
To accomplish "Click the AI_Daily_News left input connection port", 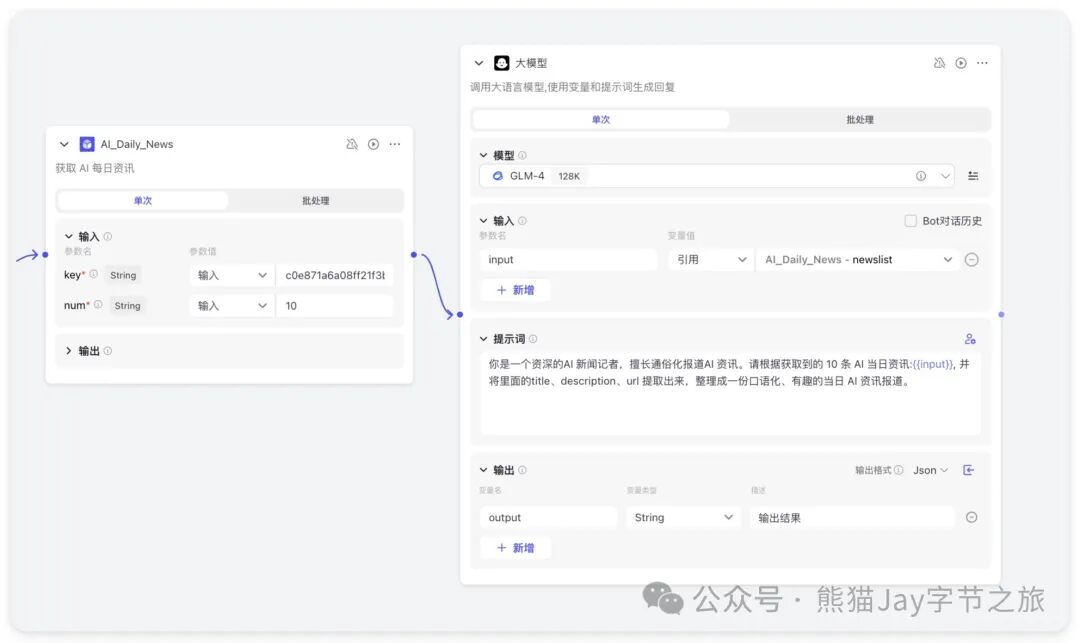I will pyautogui.click(x=45, y=255).
